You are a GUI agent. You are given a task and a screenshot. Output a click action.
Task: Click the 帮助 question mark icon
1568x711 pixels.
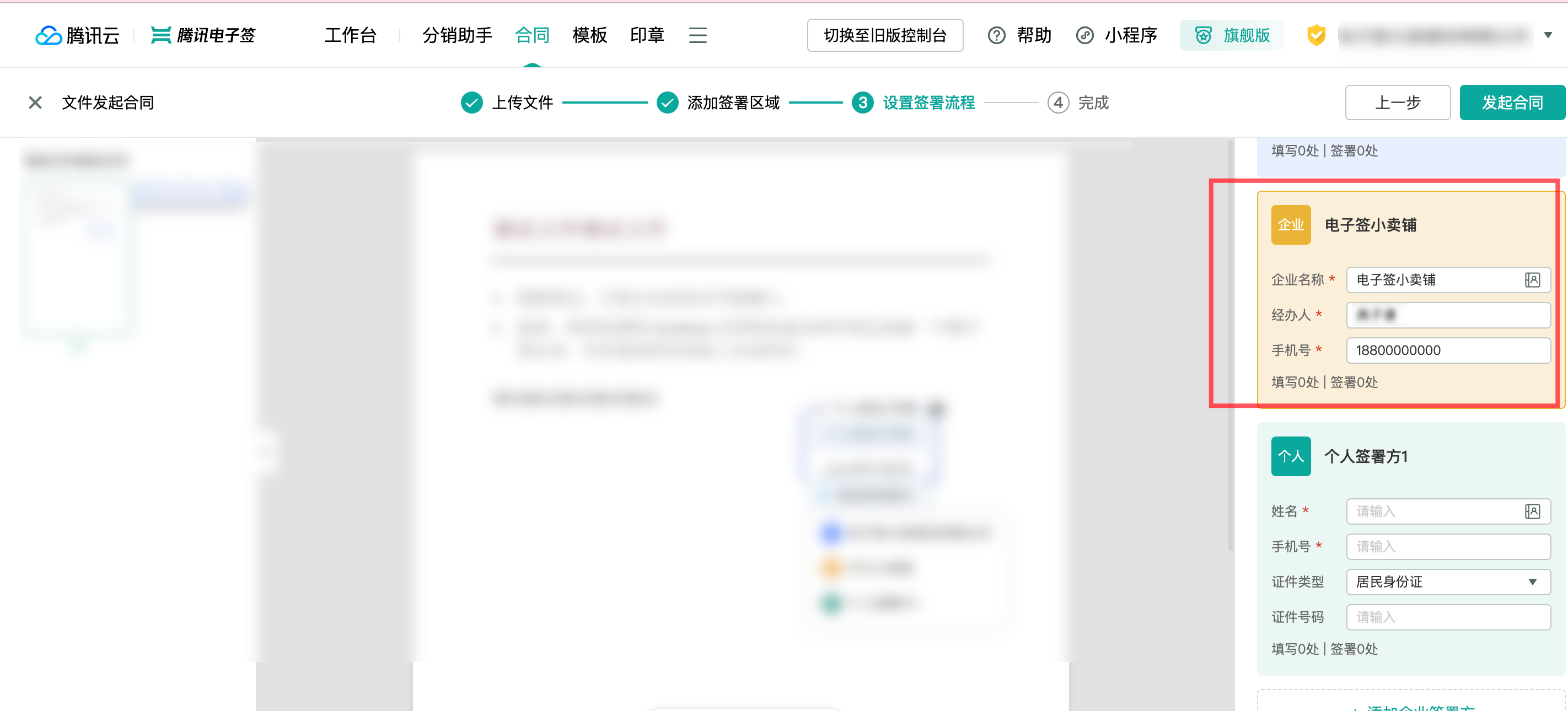996,35
